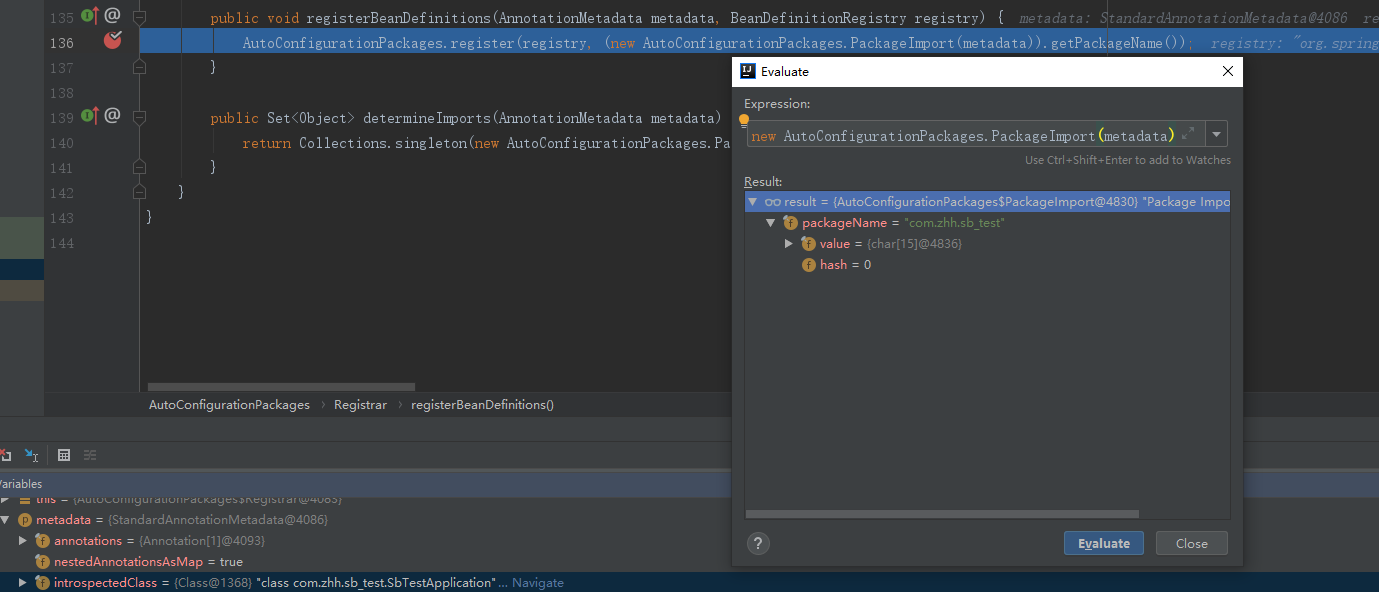Select the packageName = "com.zhh.sb_test" row

pos(988,223)
